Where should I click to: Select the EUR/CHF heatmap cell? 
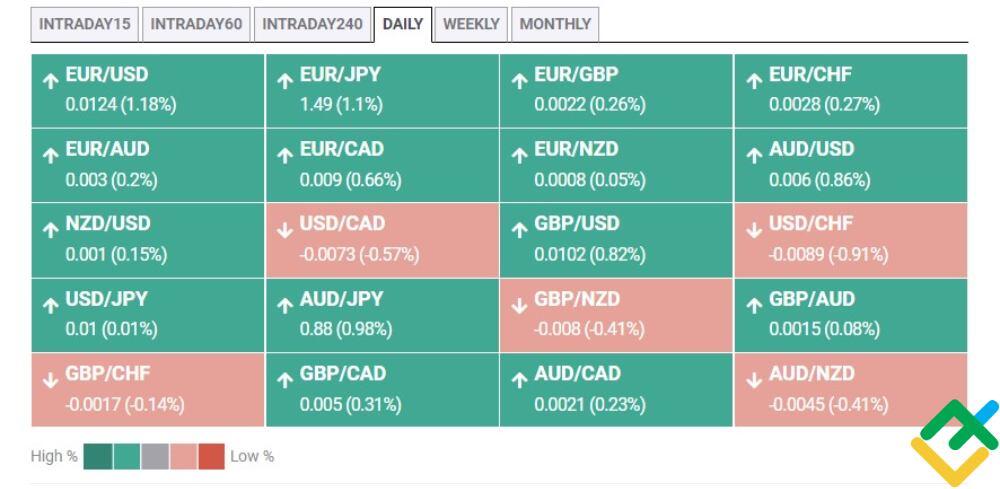click(x=851, y=91)
